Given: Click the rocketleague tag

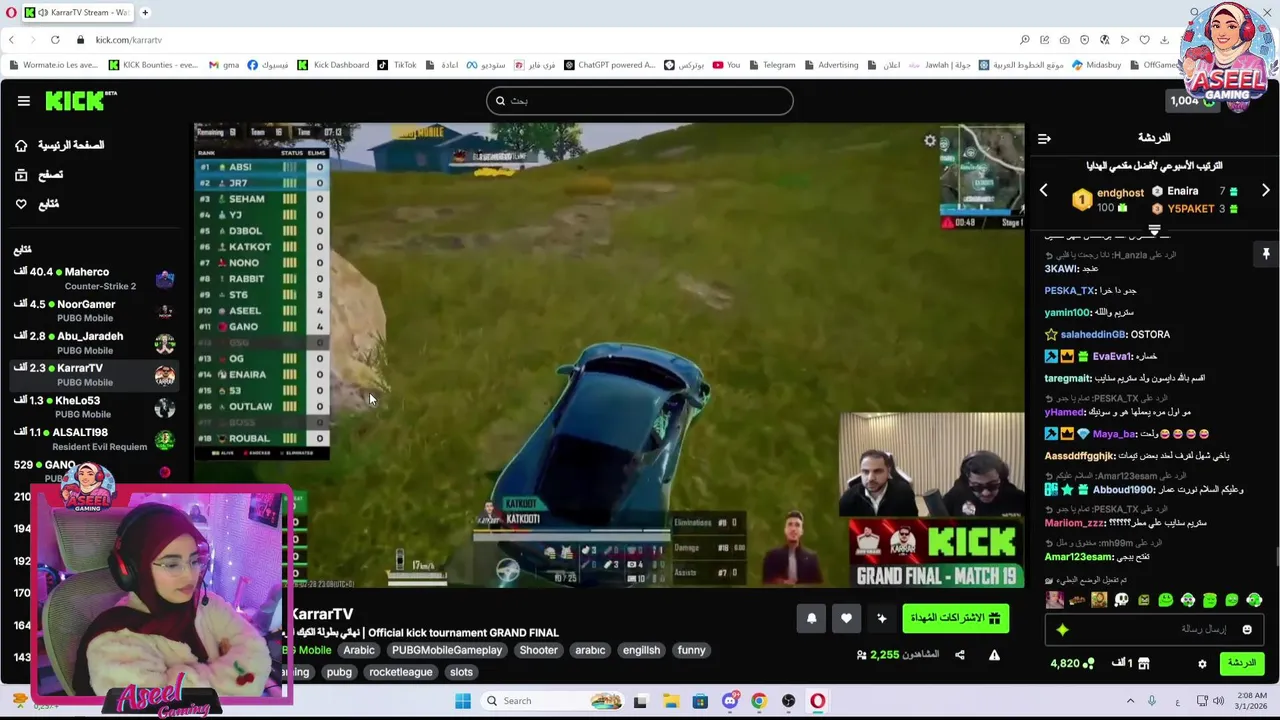Looking at the screenshot, I should pyautogui.click(x=400, y=672).
